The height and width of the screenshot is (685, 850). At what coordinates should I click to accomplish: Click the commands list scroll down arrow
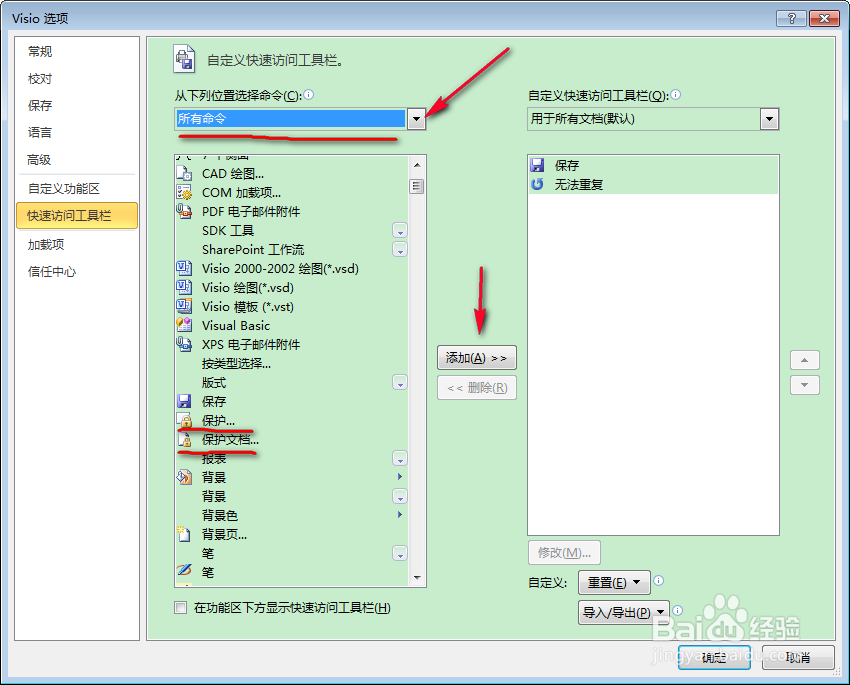(x=417, y=578)
